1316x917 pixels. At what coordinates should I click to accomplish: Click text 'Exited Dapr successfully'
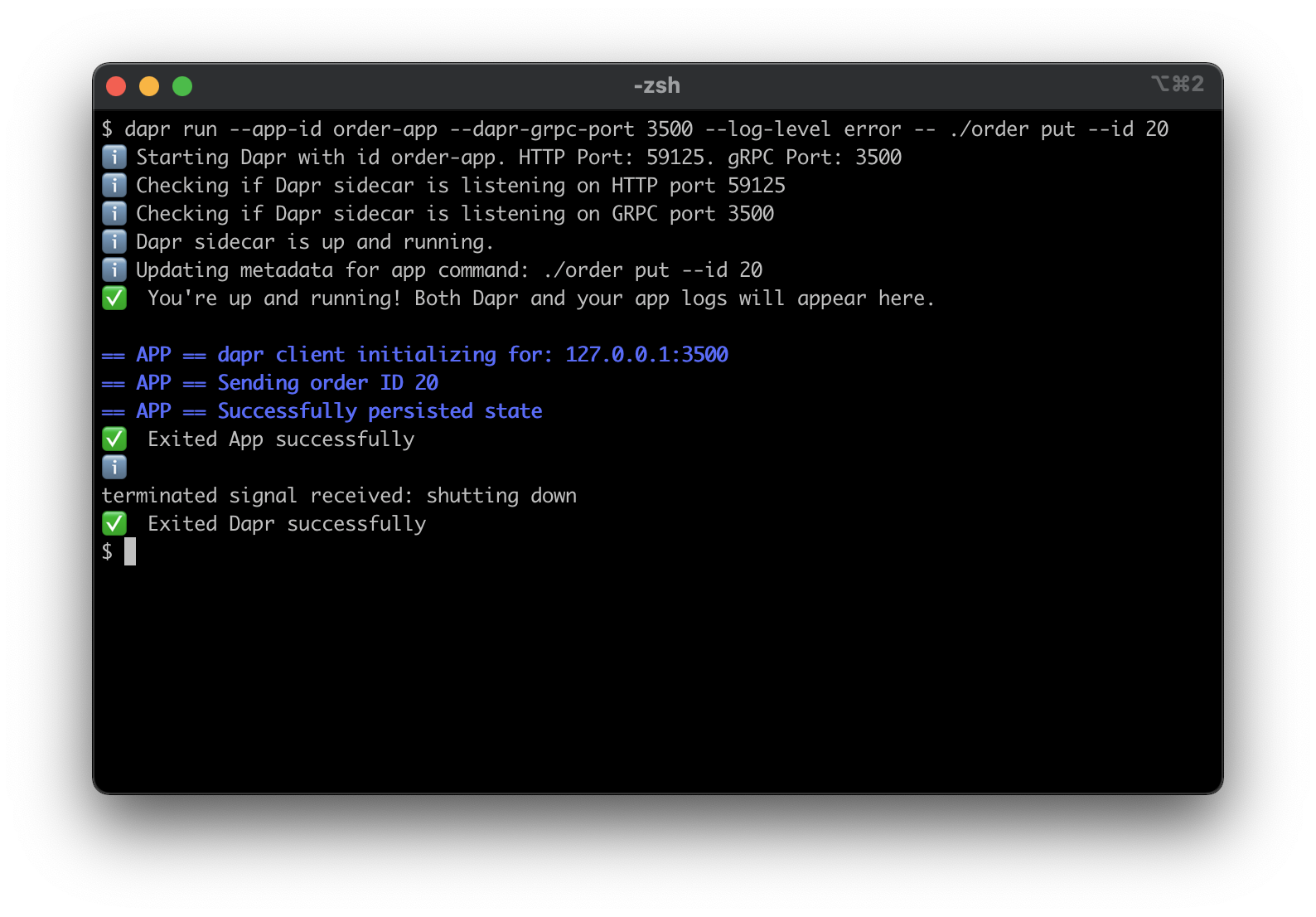click(287, 524)
